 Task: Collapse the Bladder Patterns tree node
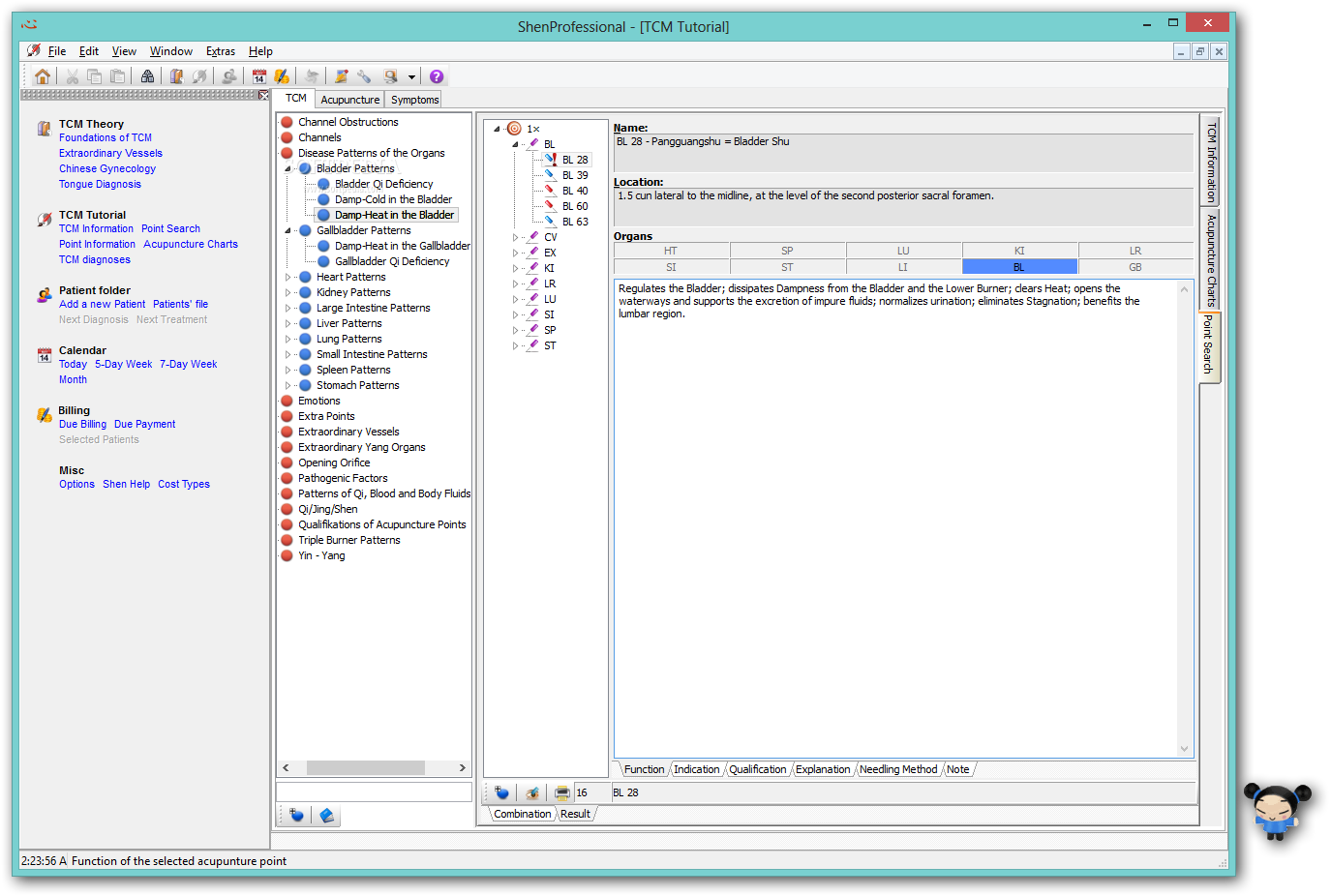point(287,168)
